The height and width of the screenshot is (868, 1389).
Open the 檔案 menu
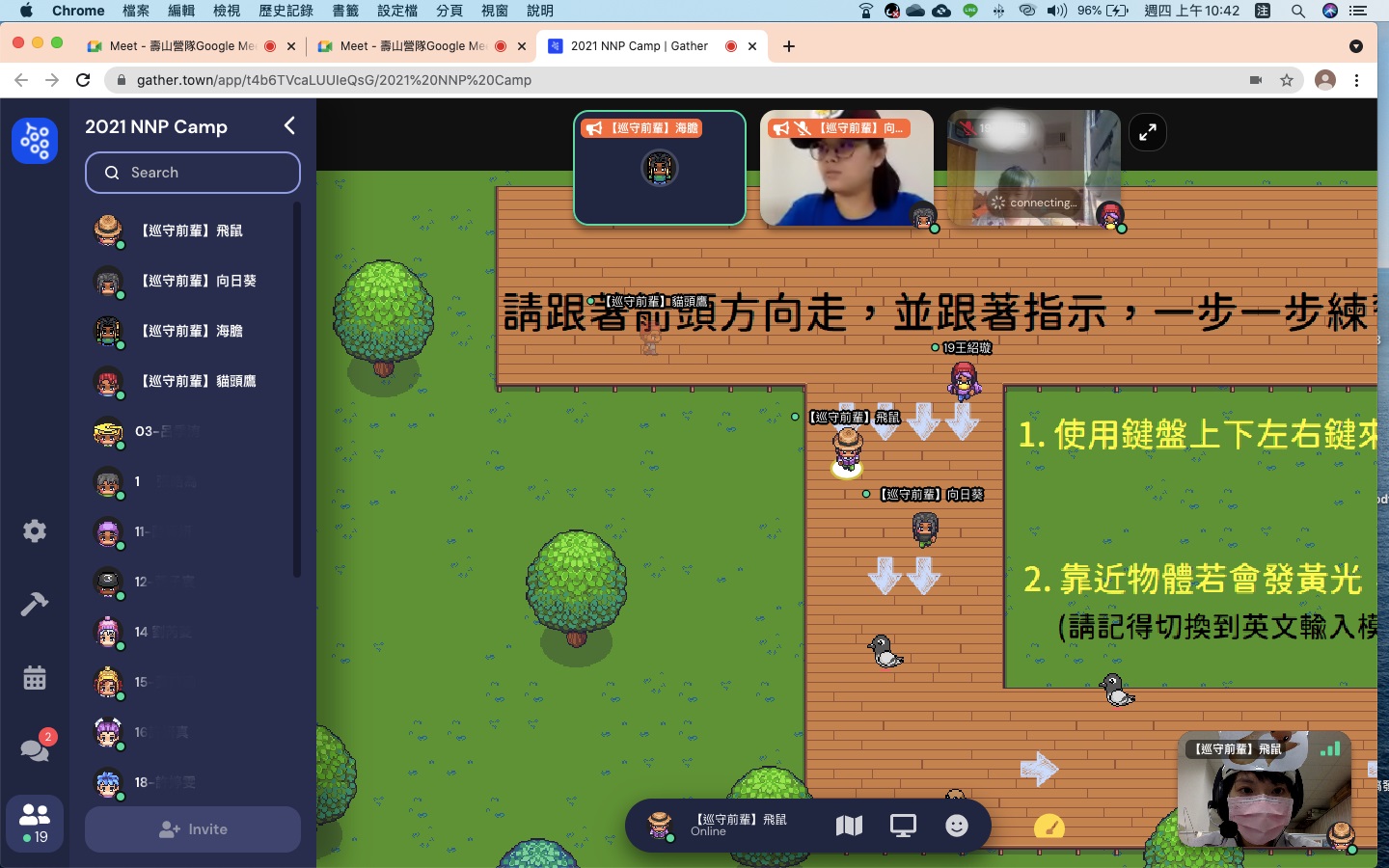point(136,11)
